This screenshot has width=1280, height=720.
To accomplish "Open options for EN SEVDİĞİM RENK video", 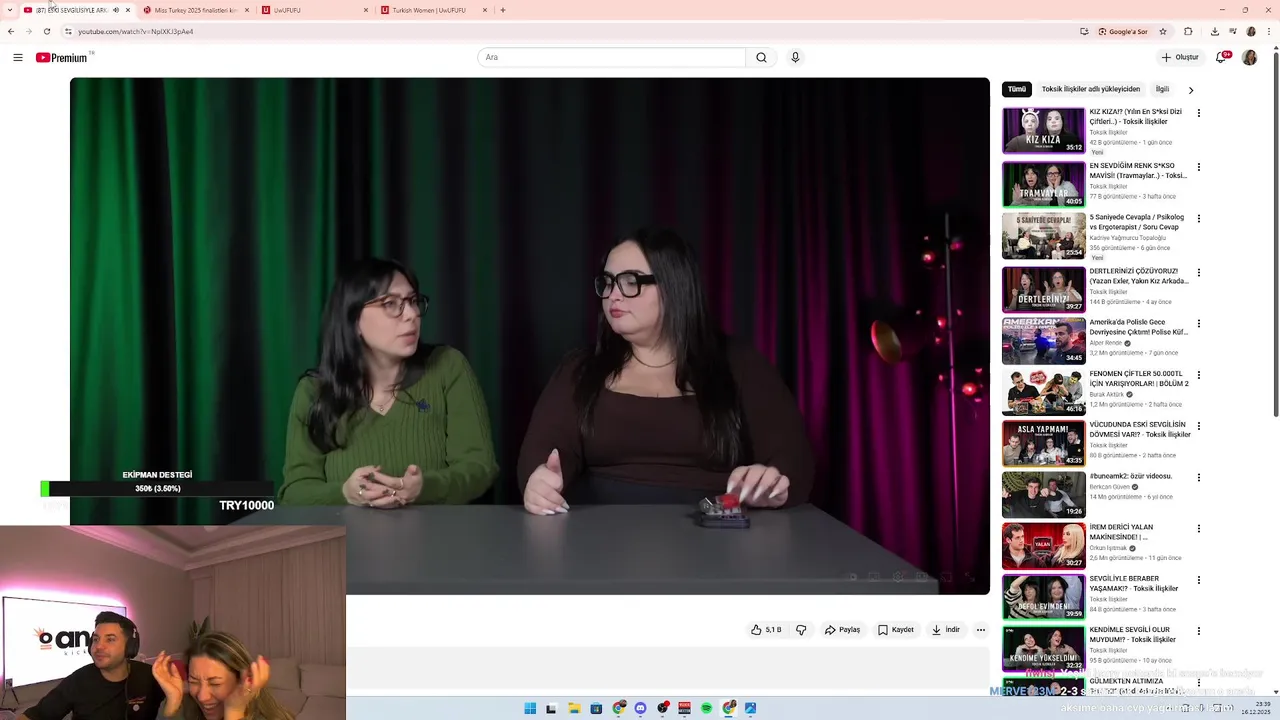I will click(x=1198, y=167).
